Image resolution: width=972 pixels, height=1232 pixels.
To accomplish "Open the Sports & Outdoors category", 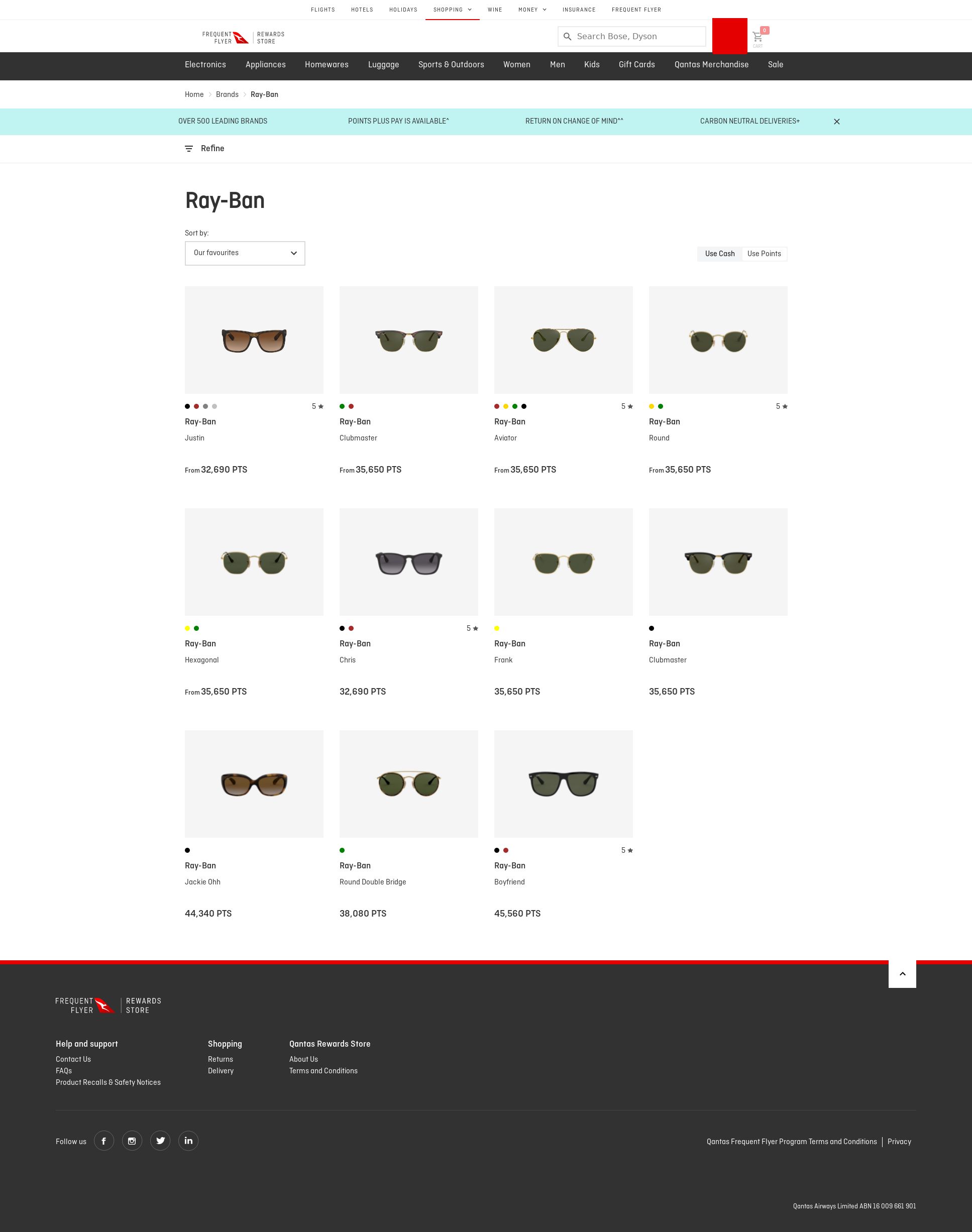I will click(x=451, y=65).
